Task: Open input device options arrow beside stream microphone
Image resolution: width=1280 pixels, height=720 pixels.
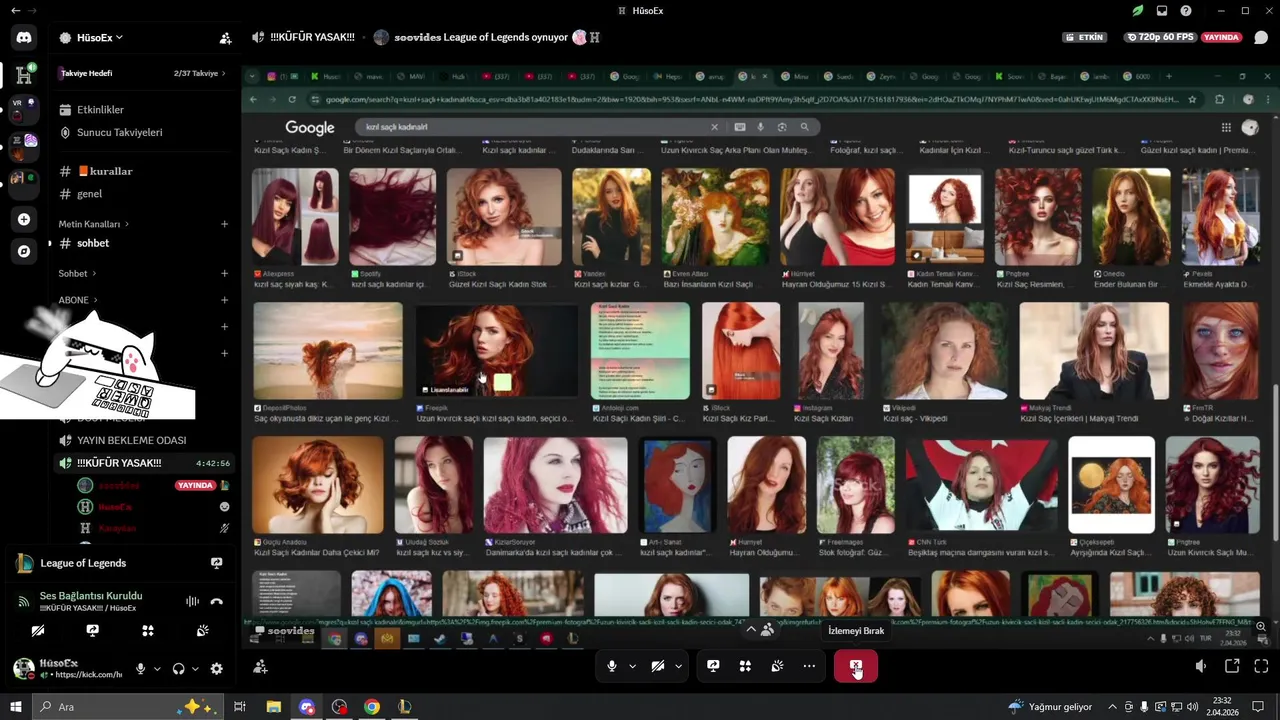Action: point(632,666)
